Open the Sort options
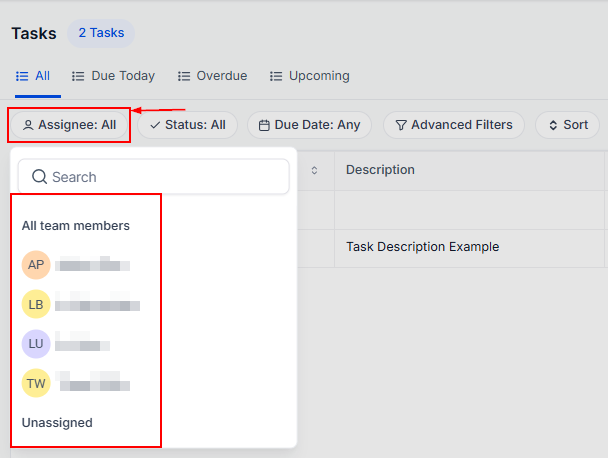 (x=567, y=125)
